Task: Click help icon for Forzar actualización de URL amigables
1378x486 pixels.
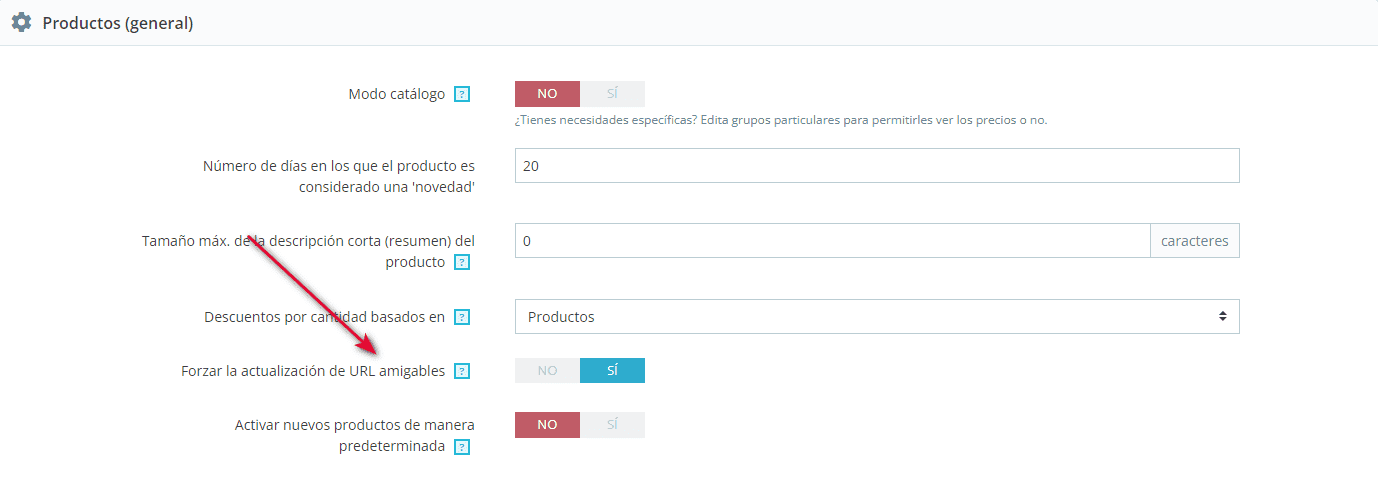Action: pyautogui.click(x=462, y=372)
